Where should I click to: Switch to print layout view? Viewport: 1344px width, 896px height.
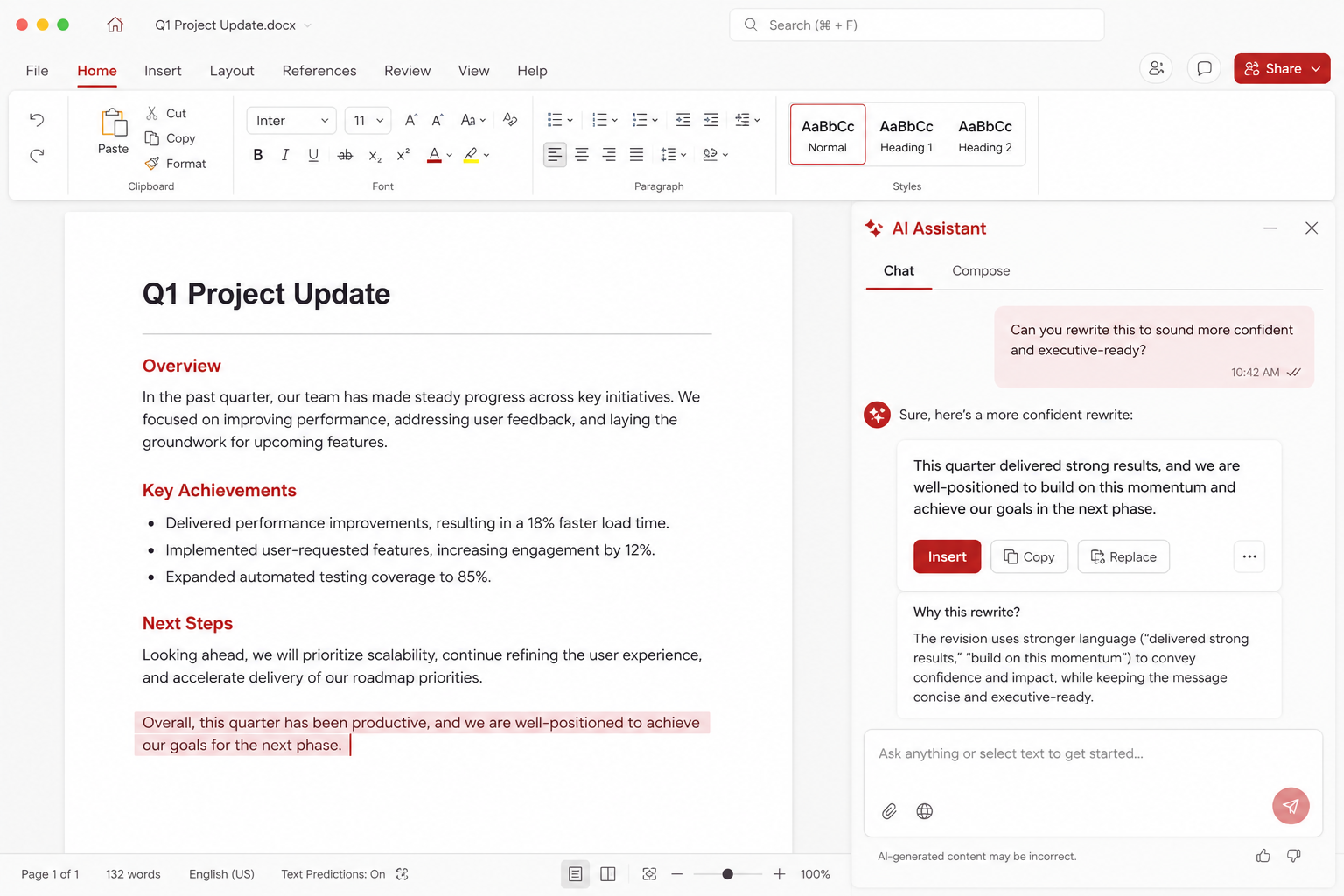click(575, 874)
